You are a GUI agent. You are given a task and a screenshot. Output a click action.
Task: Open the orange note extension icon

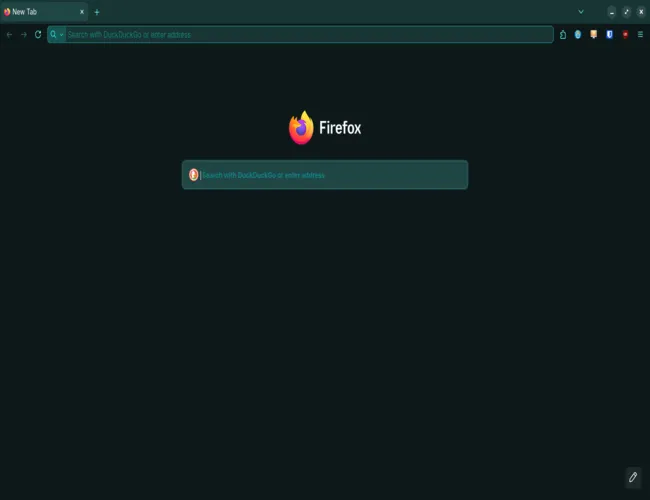[594, 34]
